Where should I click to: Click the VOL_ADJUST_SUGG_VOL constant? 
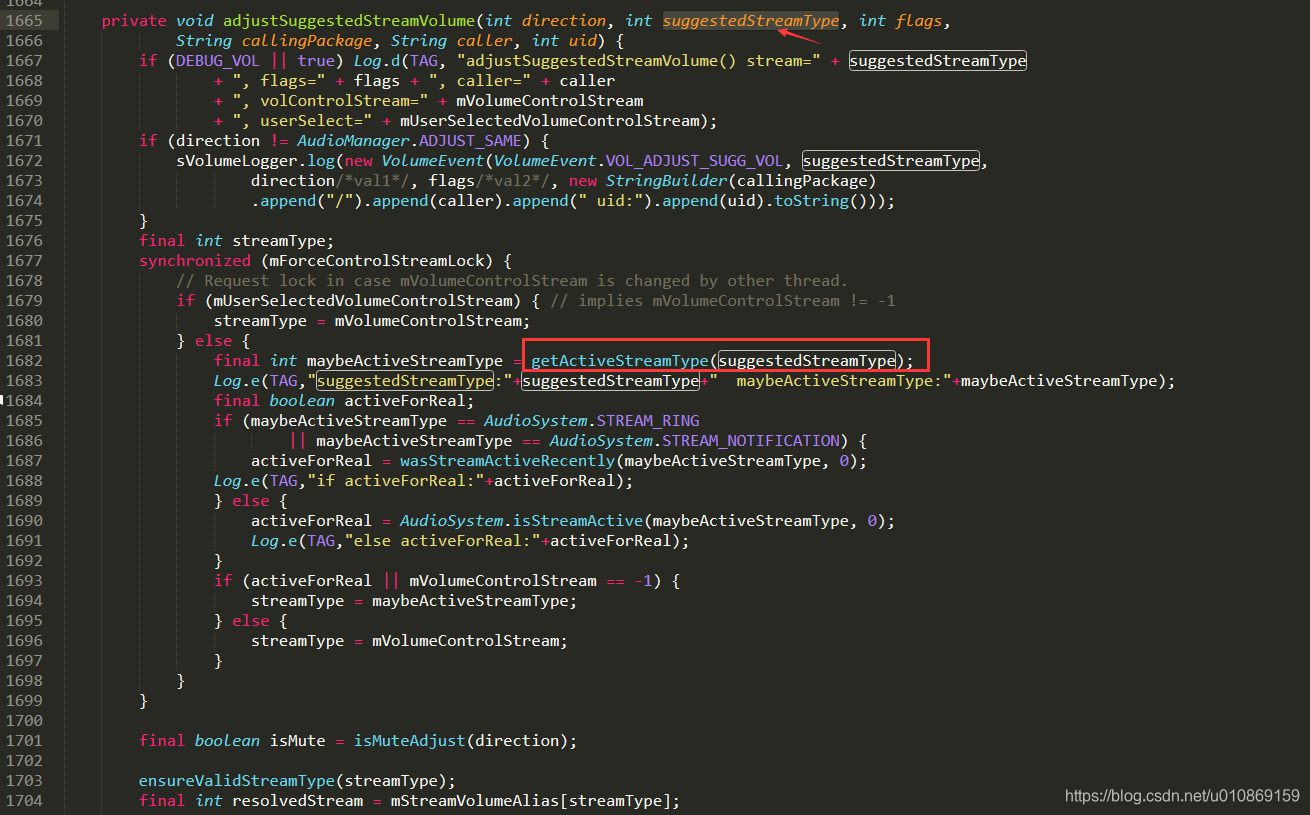[697, 161]
